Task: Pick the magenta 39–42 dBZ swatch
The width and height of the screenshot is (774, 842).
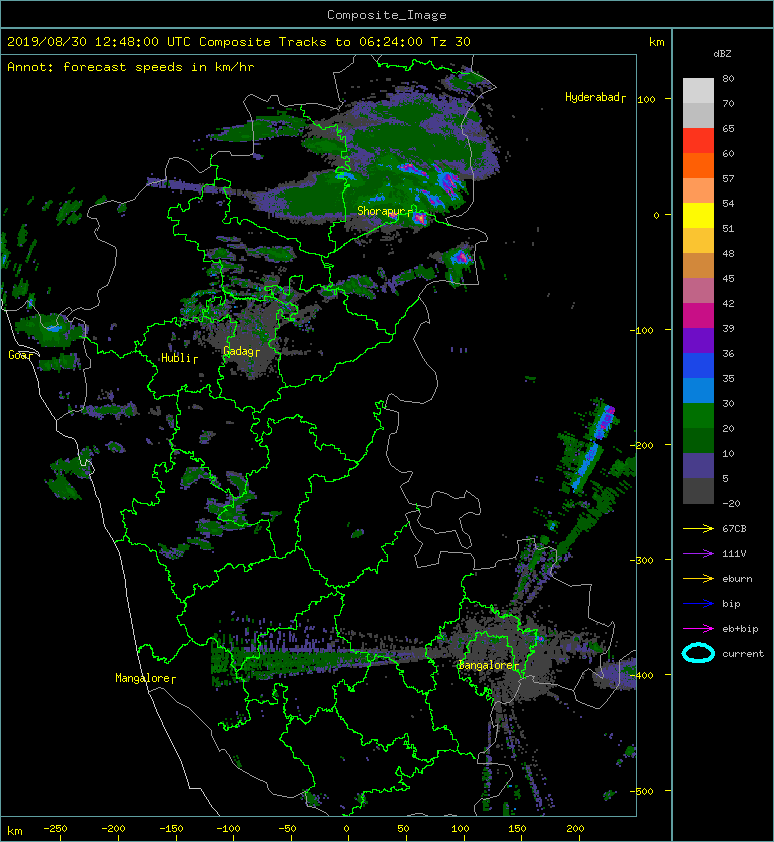Action: tap(698, 315)
